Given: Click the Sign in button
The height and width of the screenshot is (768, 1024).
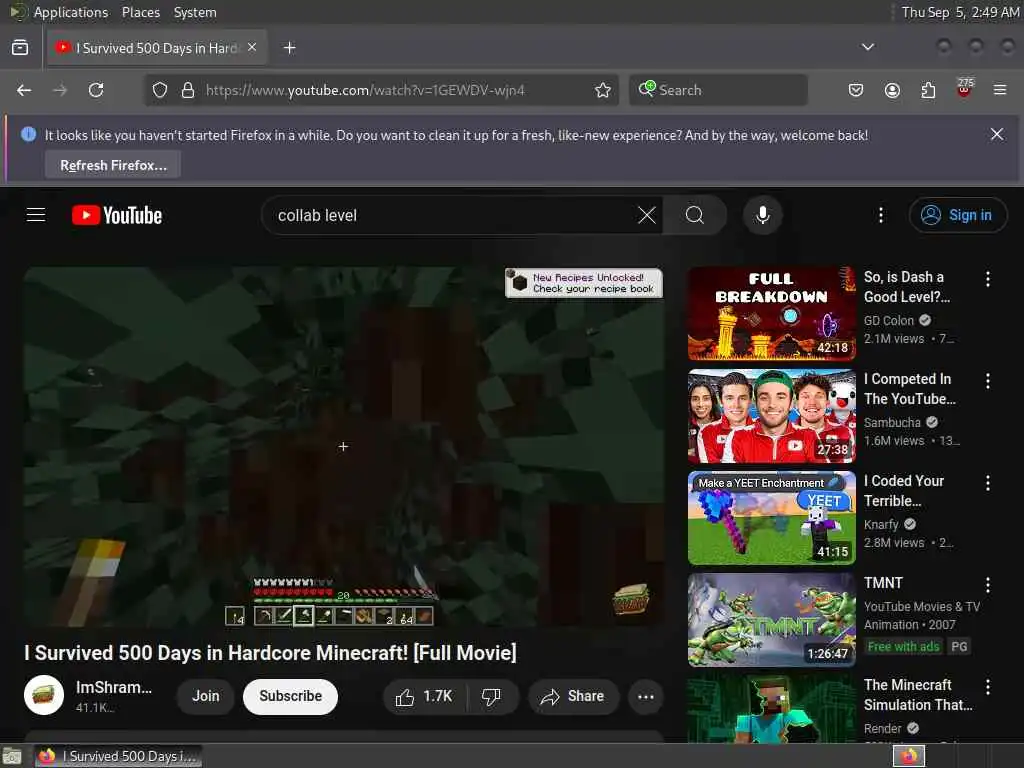Looking at the screenshot, I should pos(957,215).
